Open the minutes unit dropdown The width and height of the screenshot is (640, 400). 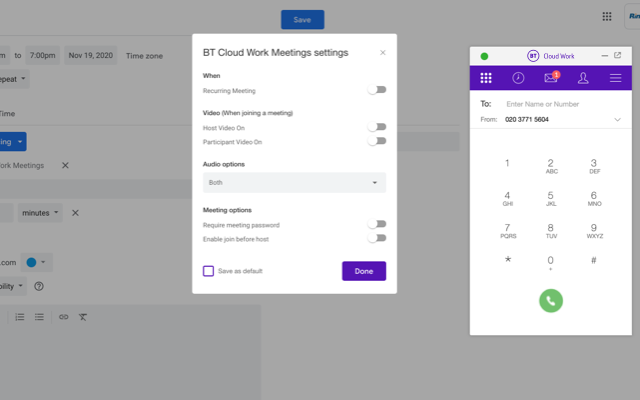click(40, 213)
